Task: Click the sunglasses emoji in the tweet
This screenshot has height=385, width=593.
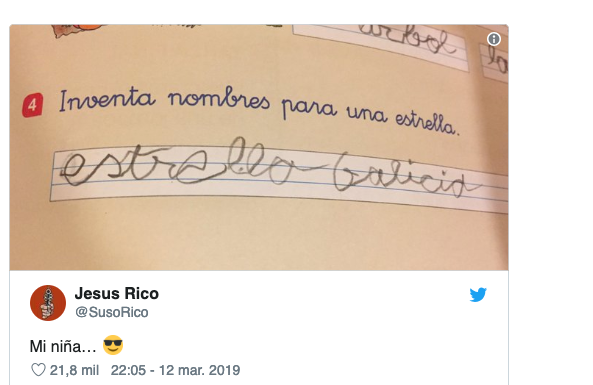Action: tap(113, 345)
